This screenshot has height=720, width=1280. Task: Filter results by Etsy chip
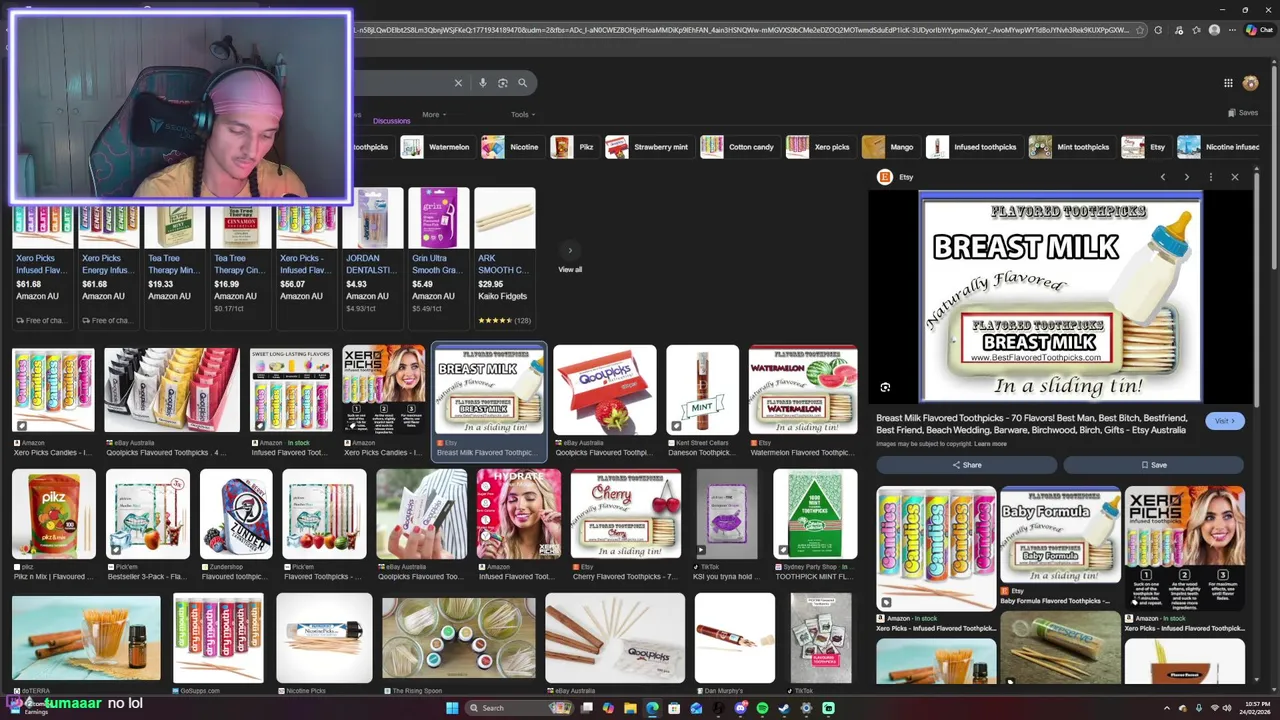click(x=1145, y=147)
